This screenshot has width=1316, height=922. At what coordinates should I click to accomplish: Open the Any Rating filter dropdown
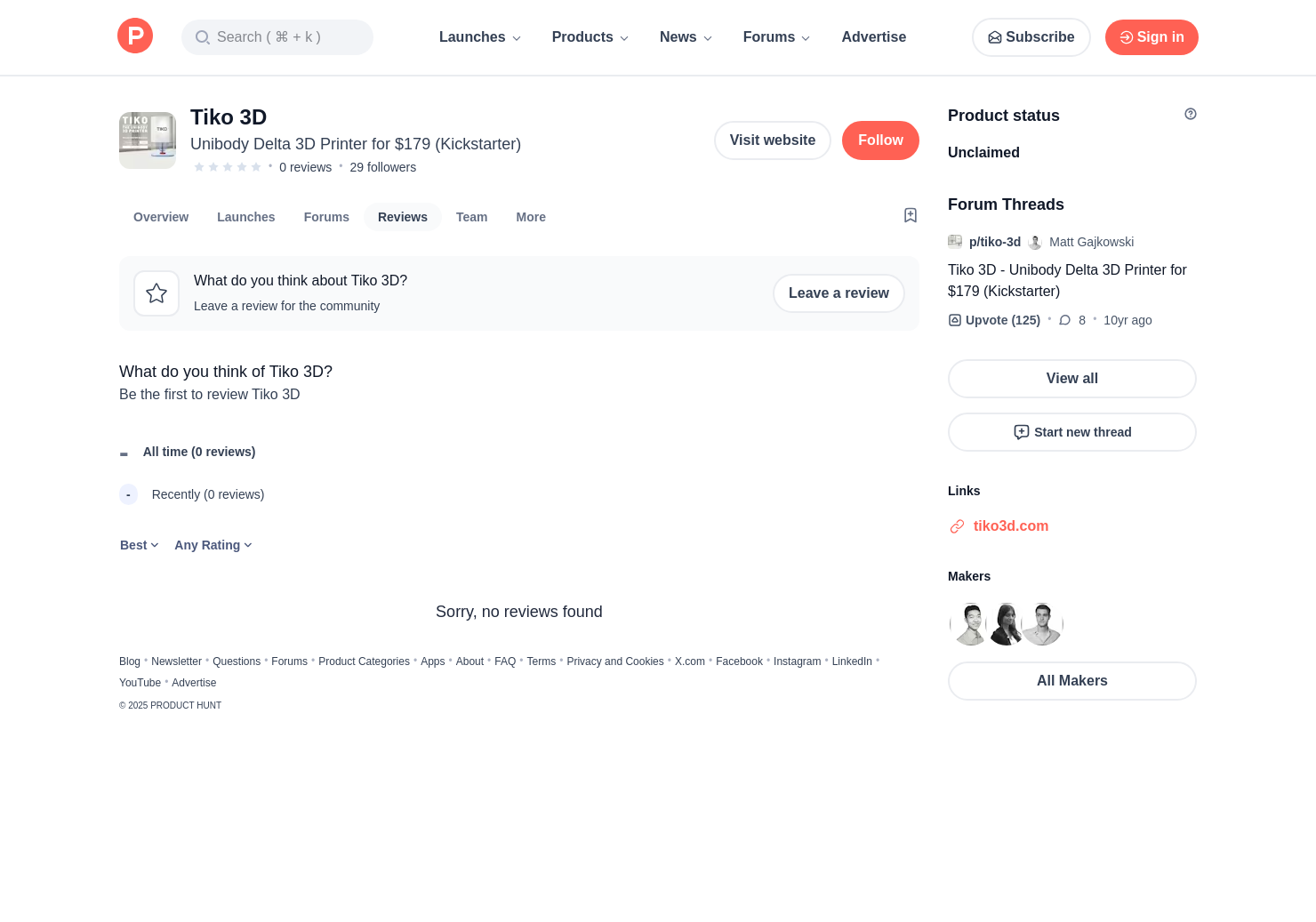point(213,545)
